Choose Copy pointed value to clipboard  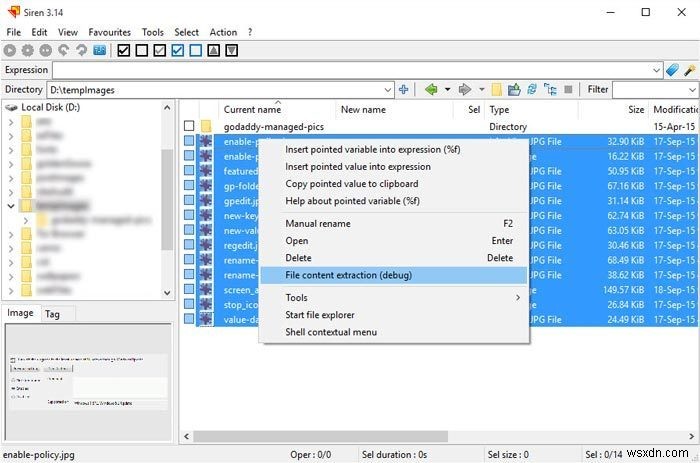[x=393, y=184]
